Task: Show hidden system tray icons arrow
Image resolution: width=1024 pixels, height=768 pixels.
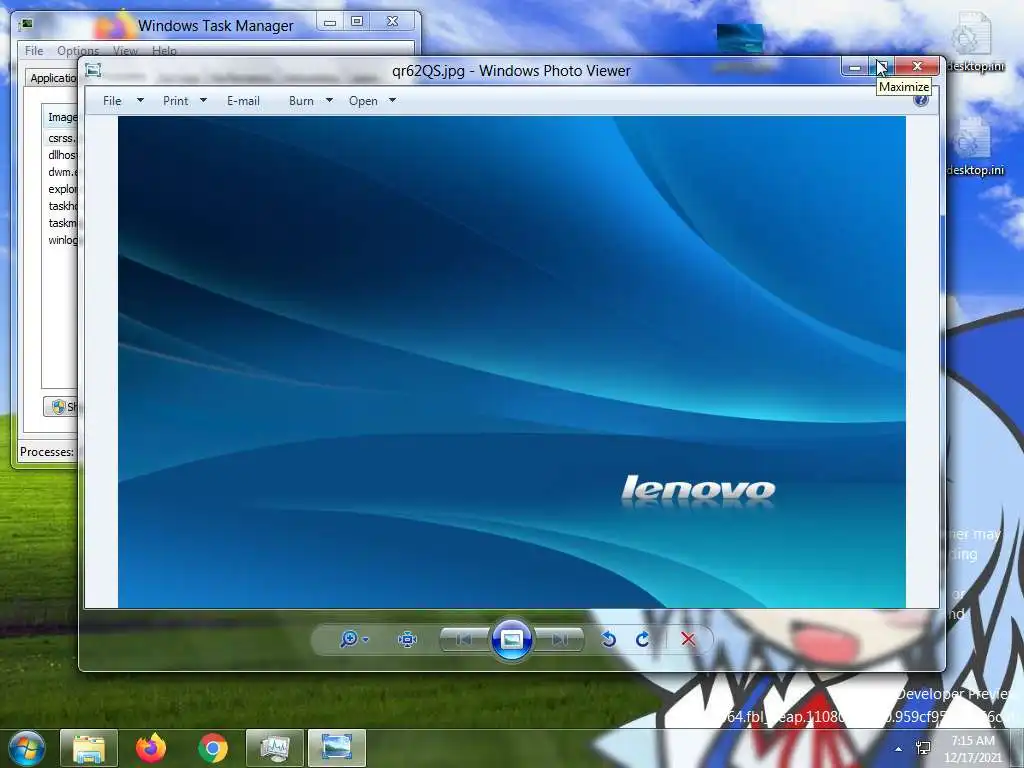Action: (x=899, y=749)
